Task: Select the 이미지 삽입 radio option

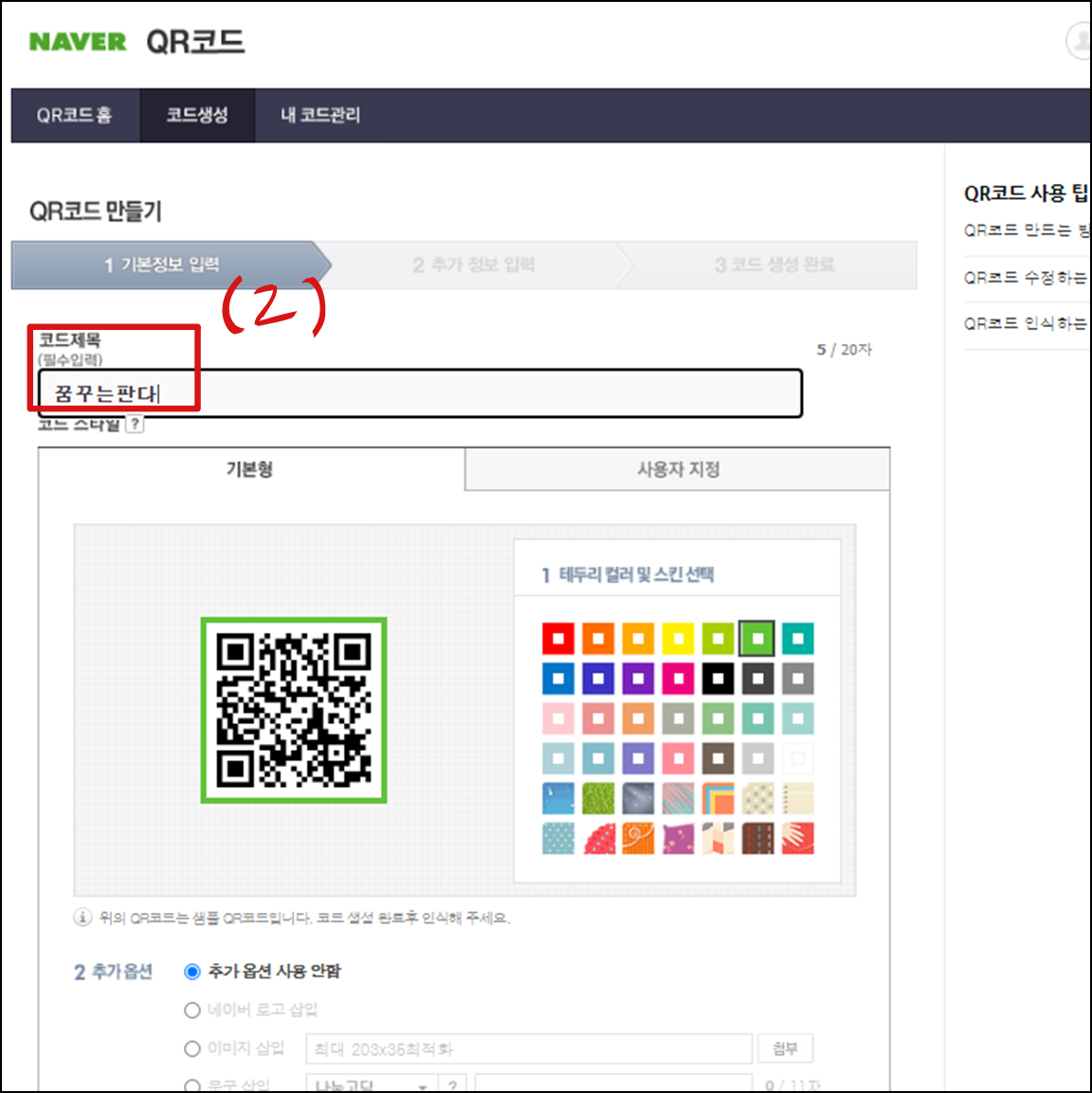Action: click(192, 1048)
